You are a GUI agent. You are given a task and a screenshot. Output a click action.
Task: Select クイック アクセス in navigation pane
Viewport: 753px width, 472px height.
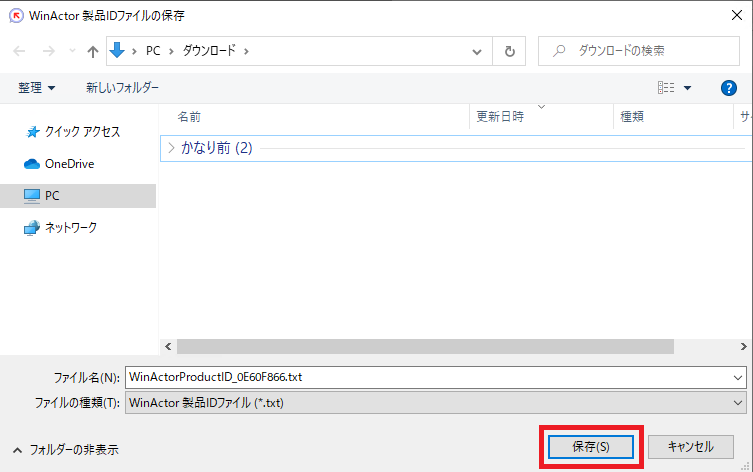click(72, 132)
